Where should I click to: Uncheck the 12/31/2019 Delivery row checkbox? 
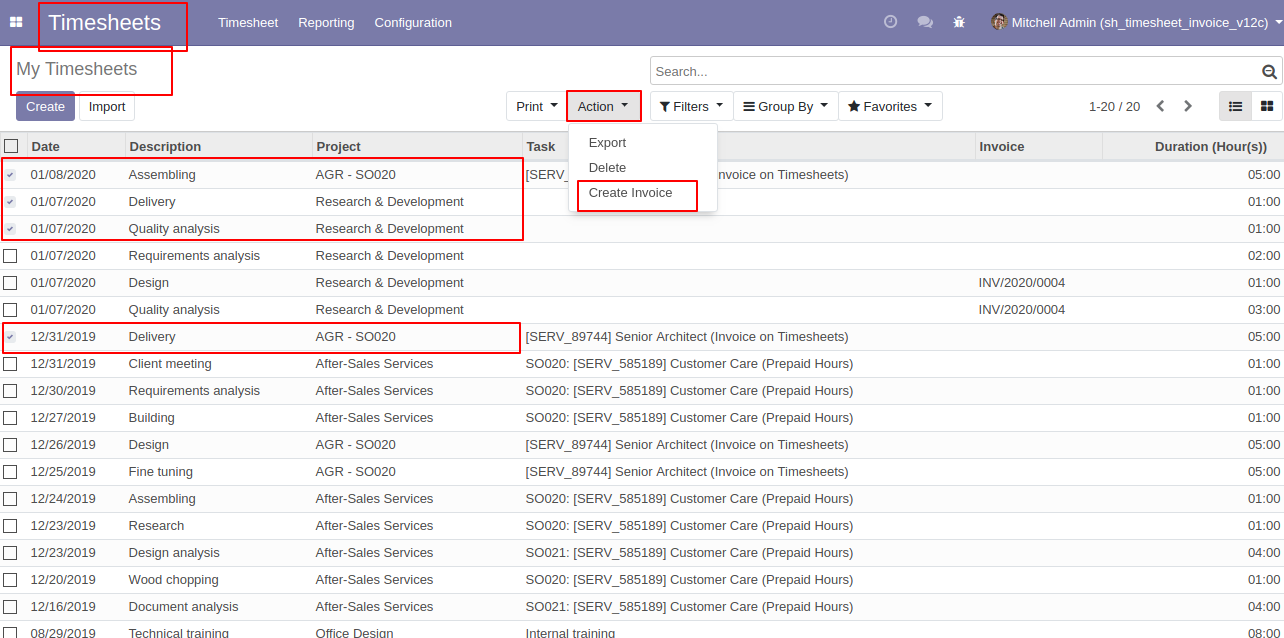point(10,337)
